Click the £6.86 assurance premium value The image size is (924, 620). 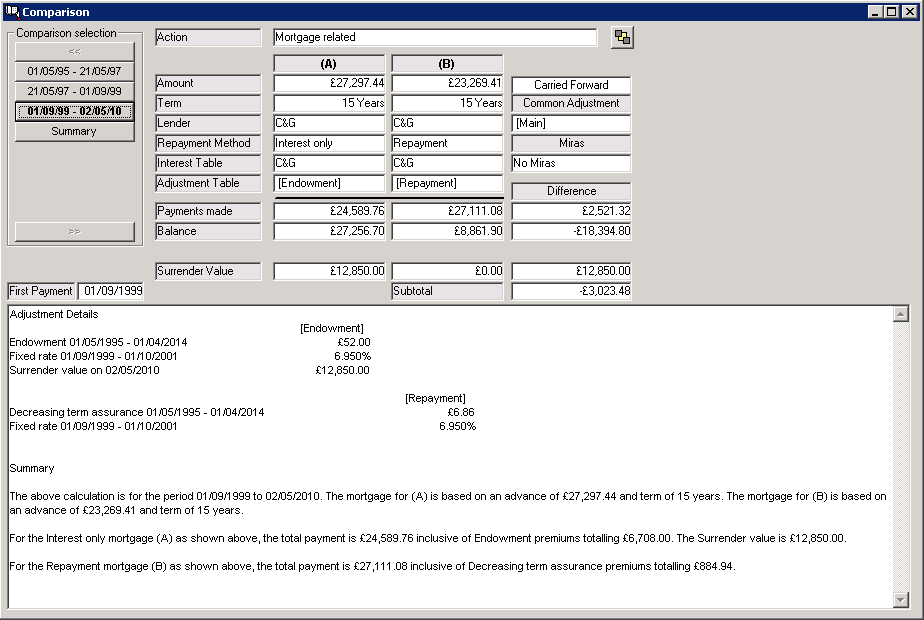[461, 413]
